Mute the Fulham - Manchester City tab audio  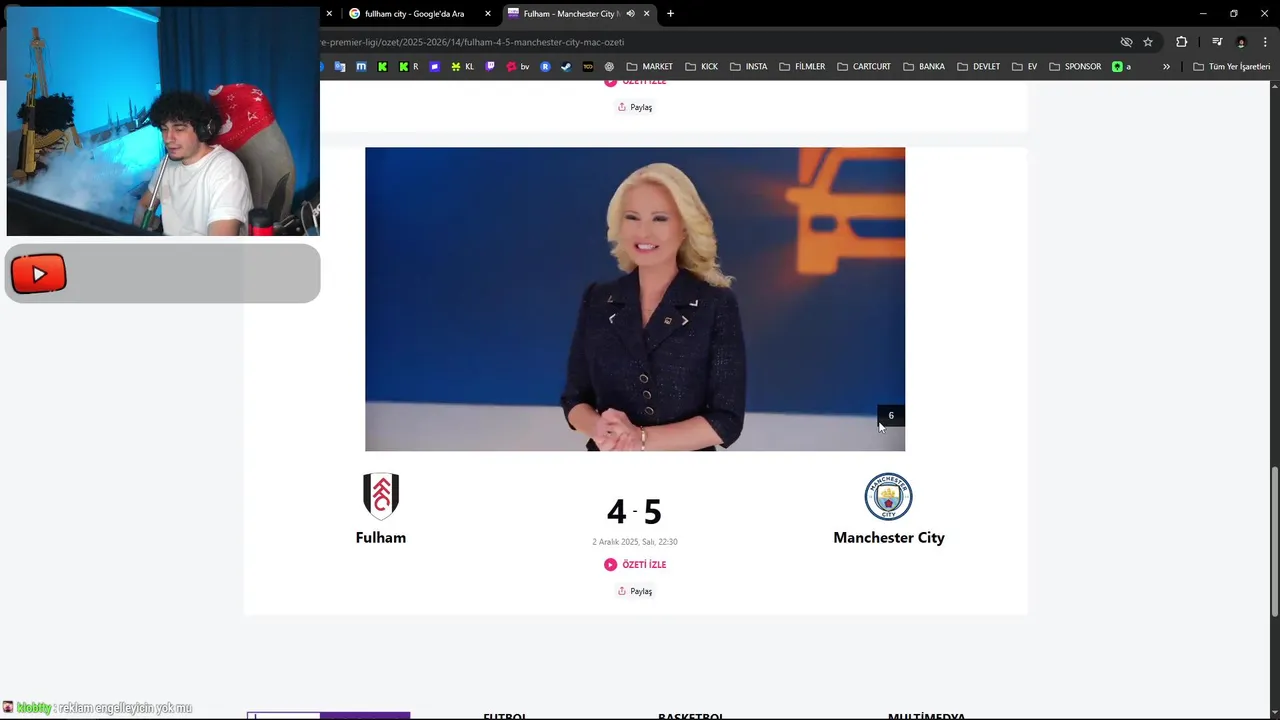630,14
